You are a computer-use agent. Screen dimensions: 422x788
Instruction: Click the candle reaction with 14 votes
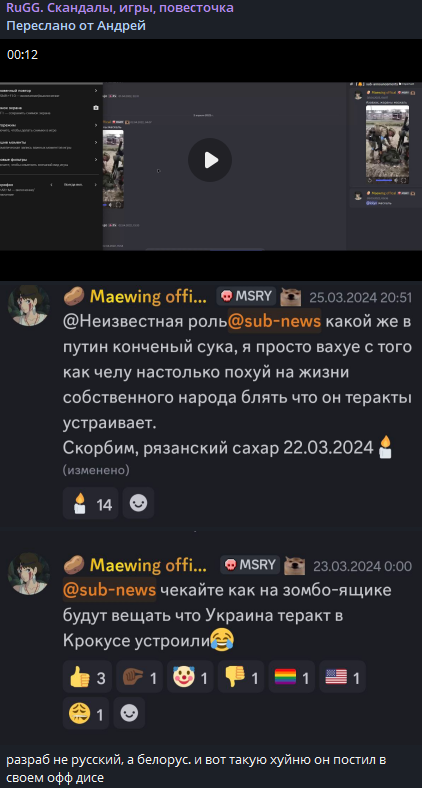[90, 503]
